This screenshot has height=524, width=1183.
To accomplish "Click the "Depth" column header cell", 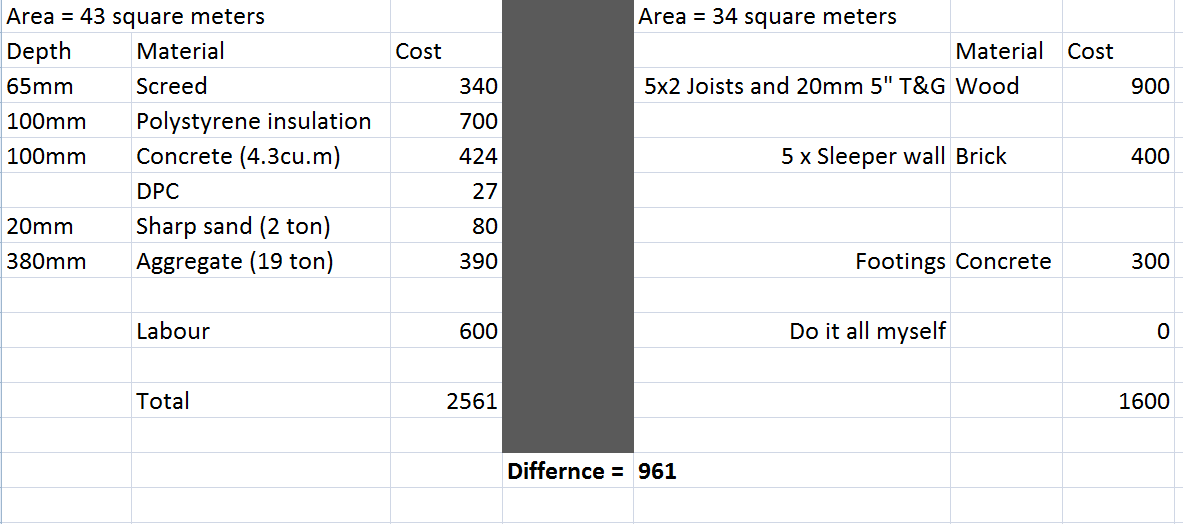I will click(x=40, y=52).
